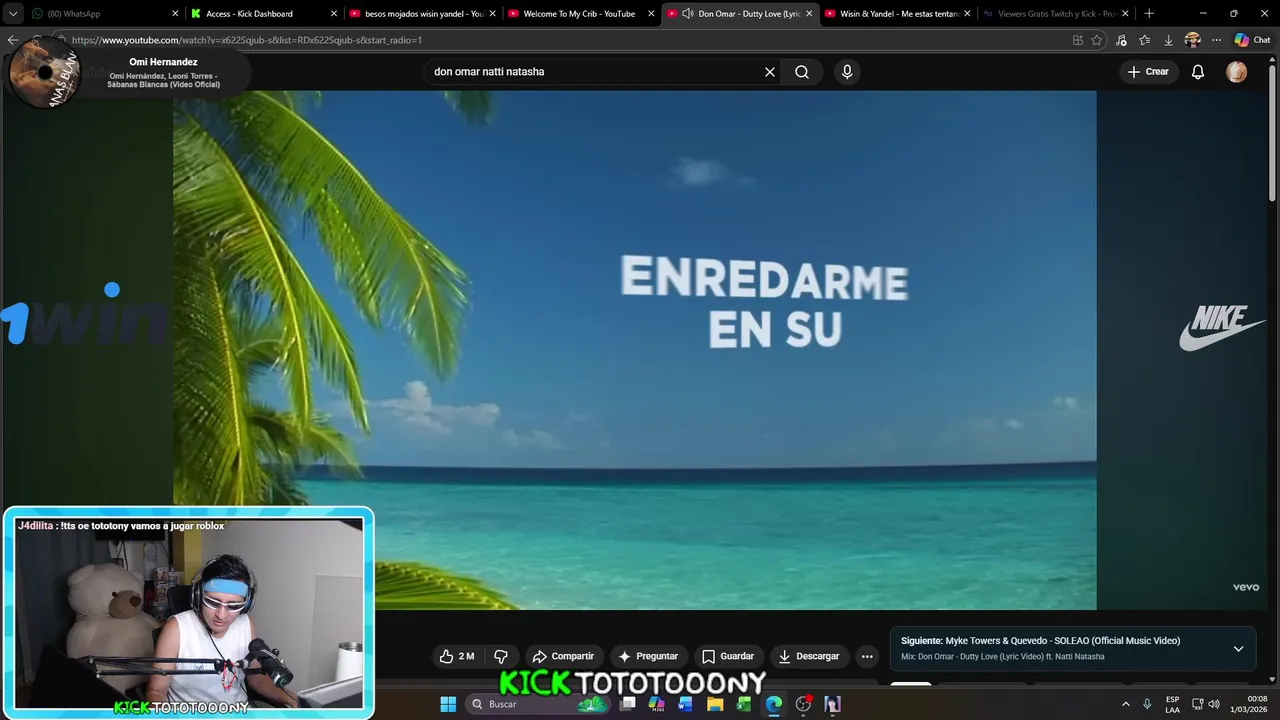Expand the Siguiente playlist panel chevron
Image resolution: width=1280 pixels, height=720 pixels.
[1238, 649]
